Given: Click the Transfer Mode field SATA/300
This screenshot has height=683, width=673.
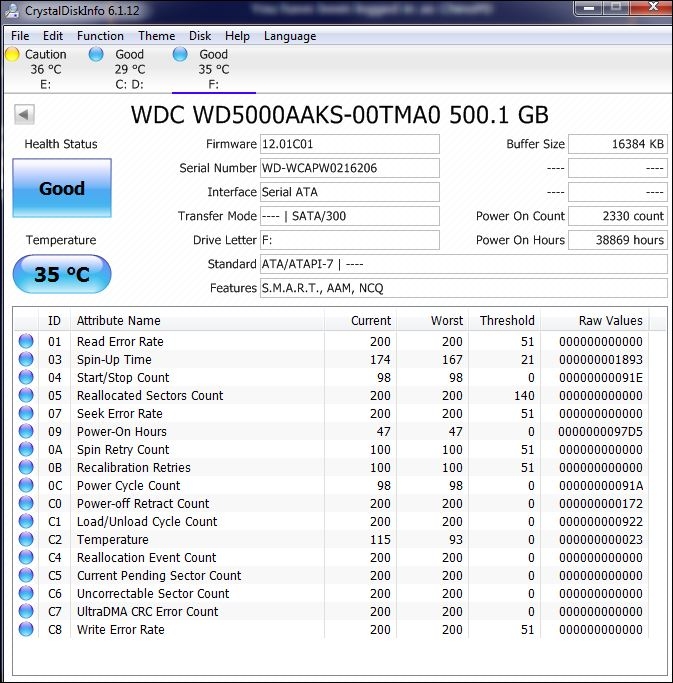Looking at the screenshot, I should (x=350, y=216).
